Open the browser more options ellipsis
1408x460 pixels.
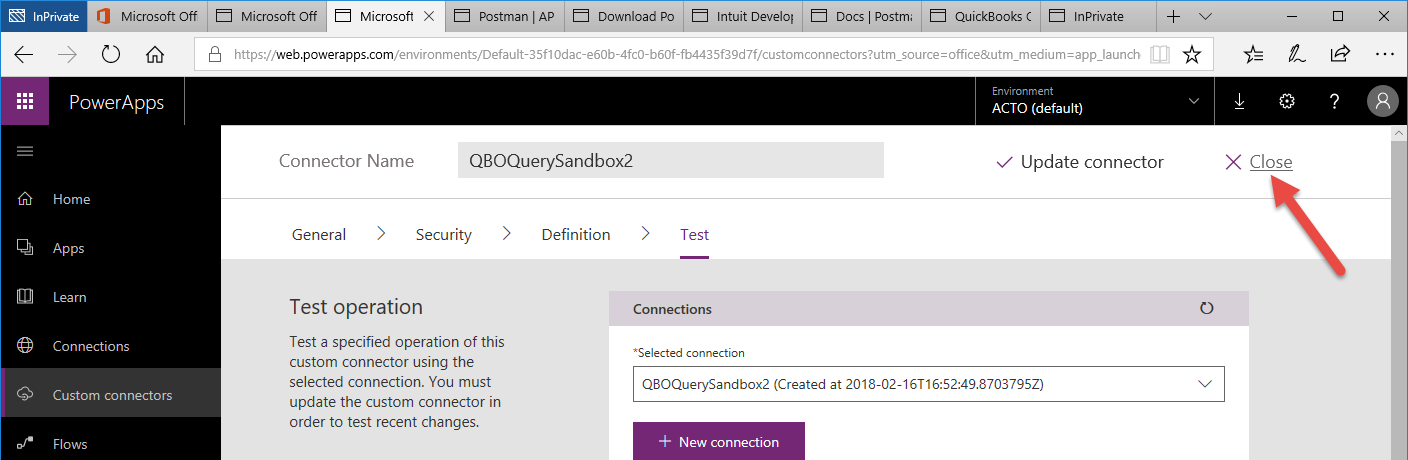point(1384,55)
